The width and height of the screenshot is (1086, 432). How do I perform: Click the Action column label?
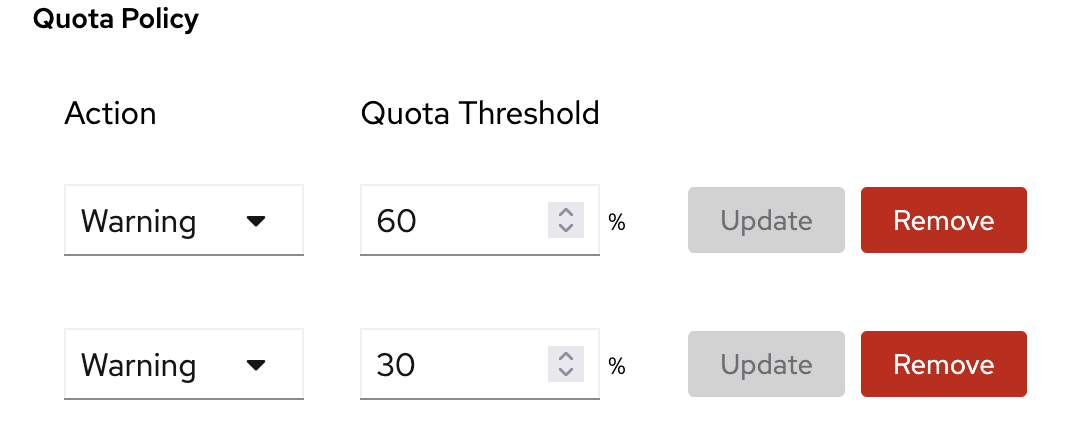(x=110, y=113)
